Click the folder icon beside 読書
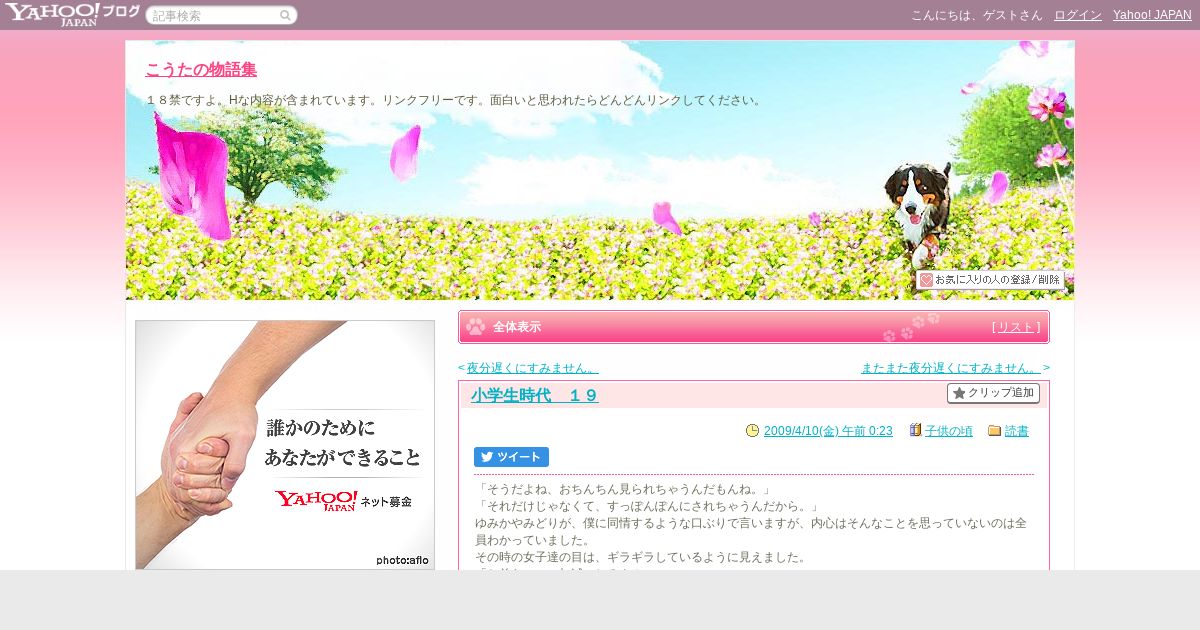The image size is (1200, 630). click(x=994, y=431)
